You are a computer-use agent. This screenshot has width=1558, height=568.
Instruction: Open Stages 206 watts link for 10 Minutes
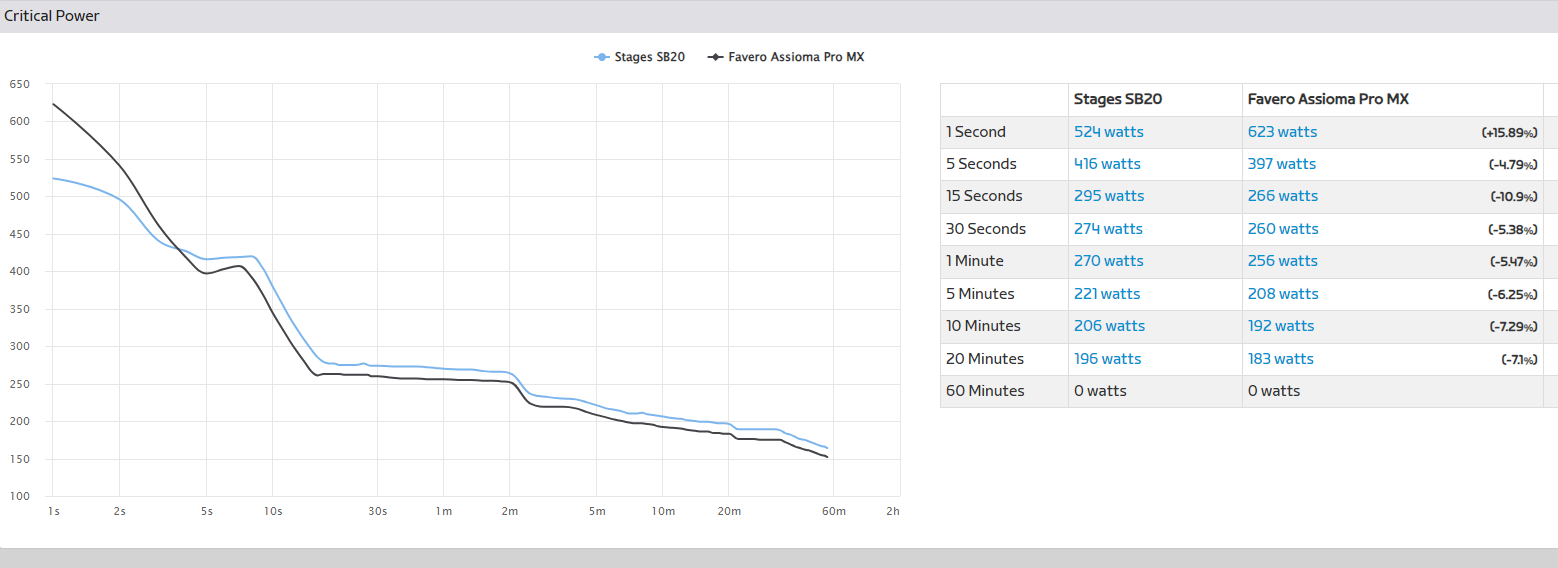coord(1110,326)
